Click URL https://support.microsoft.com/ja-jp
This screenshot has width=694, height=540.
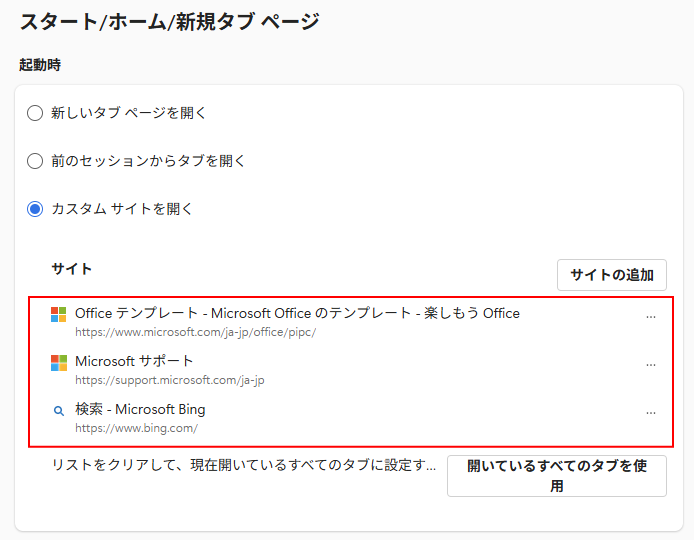coord(170,380)
